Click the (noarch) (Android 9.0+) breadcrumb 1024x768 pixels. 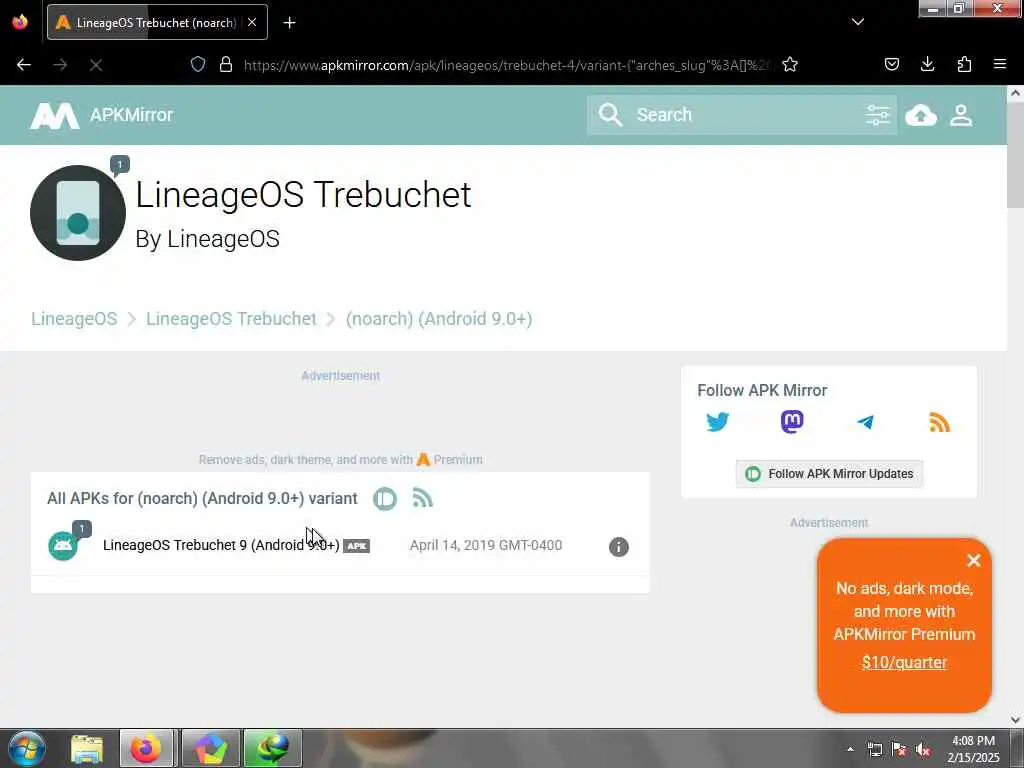439,319
